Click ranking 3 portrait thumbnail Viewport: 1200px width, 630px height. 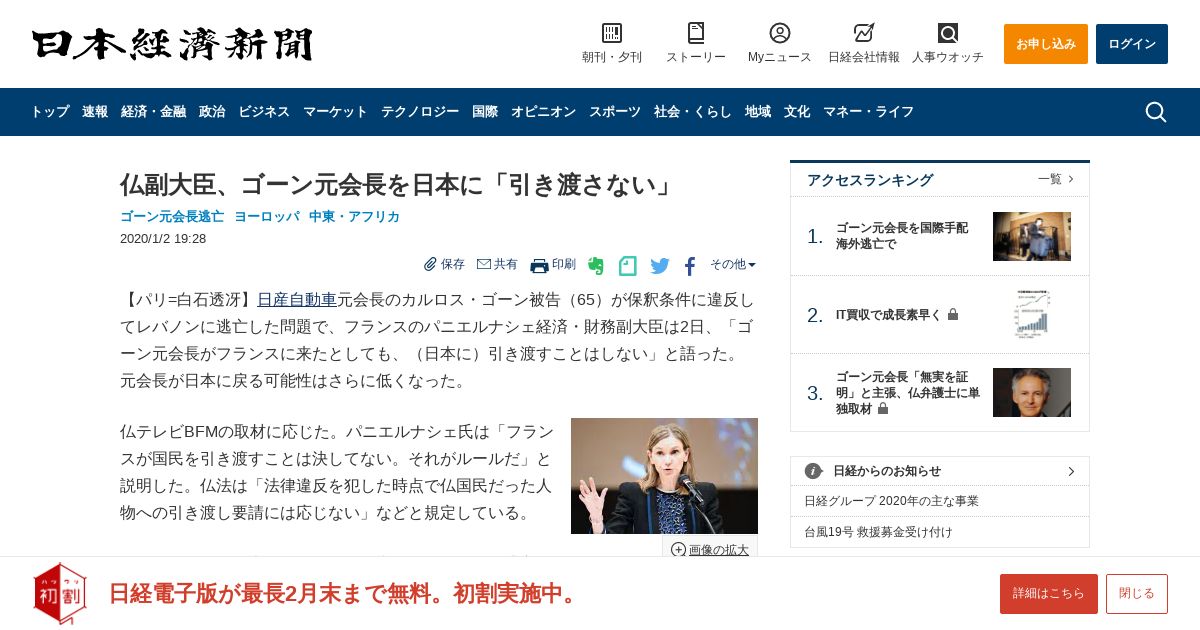(1032, 392)
